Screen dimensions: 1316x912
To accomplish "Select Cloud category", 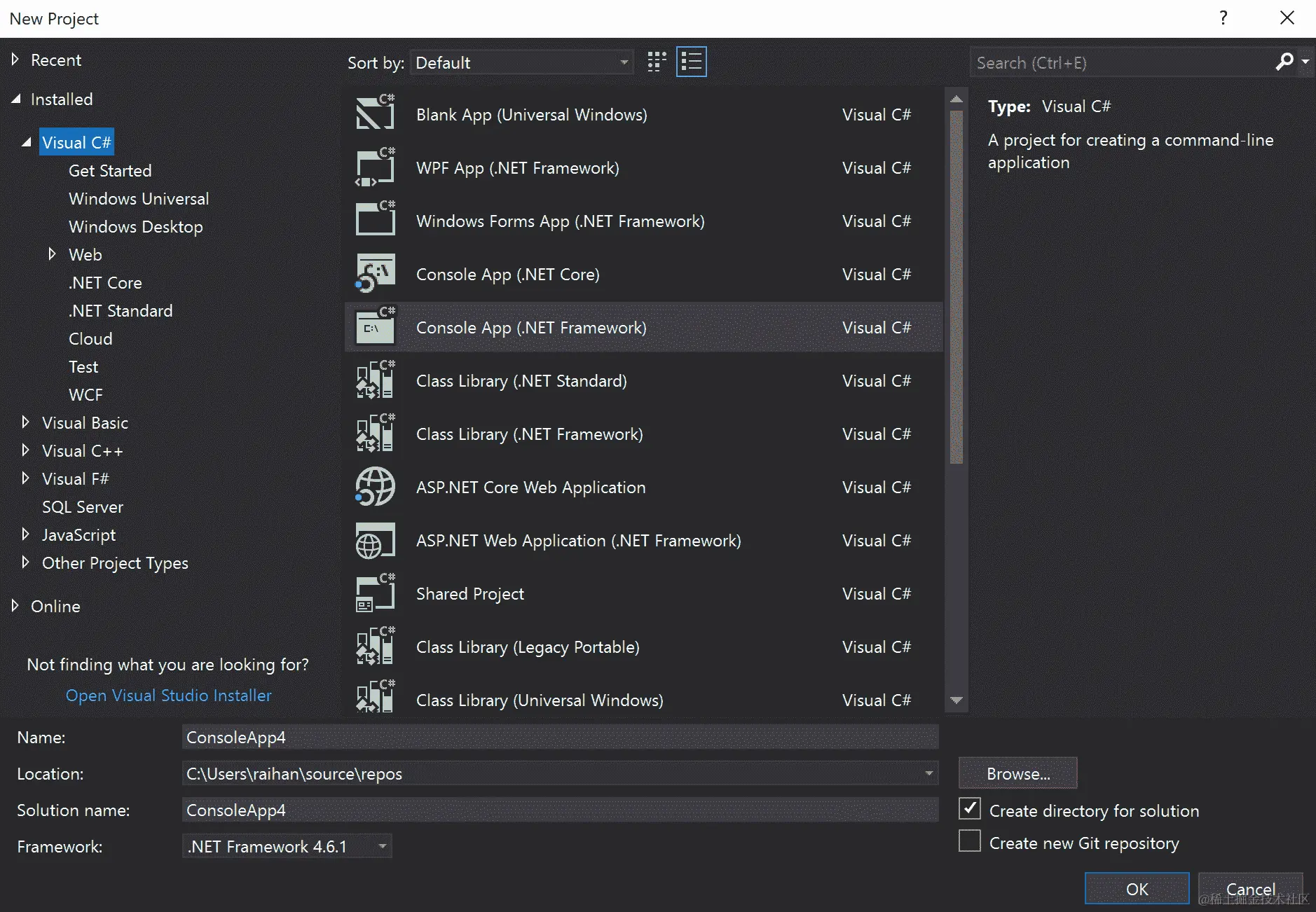I will pos(90,339).
